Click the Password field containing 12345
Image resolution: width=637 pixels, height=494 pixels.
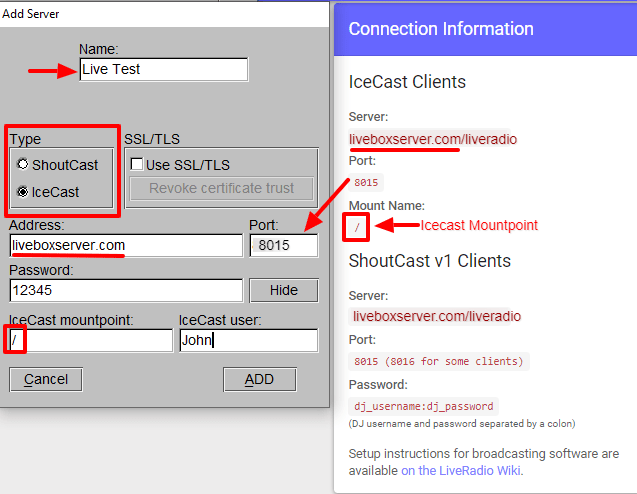pyautogui.click(x=126, y=290)
